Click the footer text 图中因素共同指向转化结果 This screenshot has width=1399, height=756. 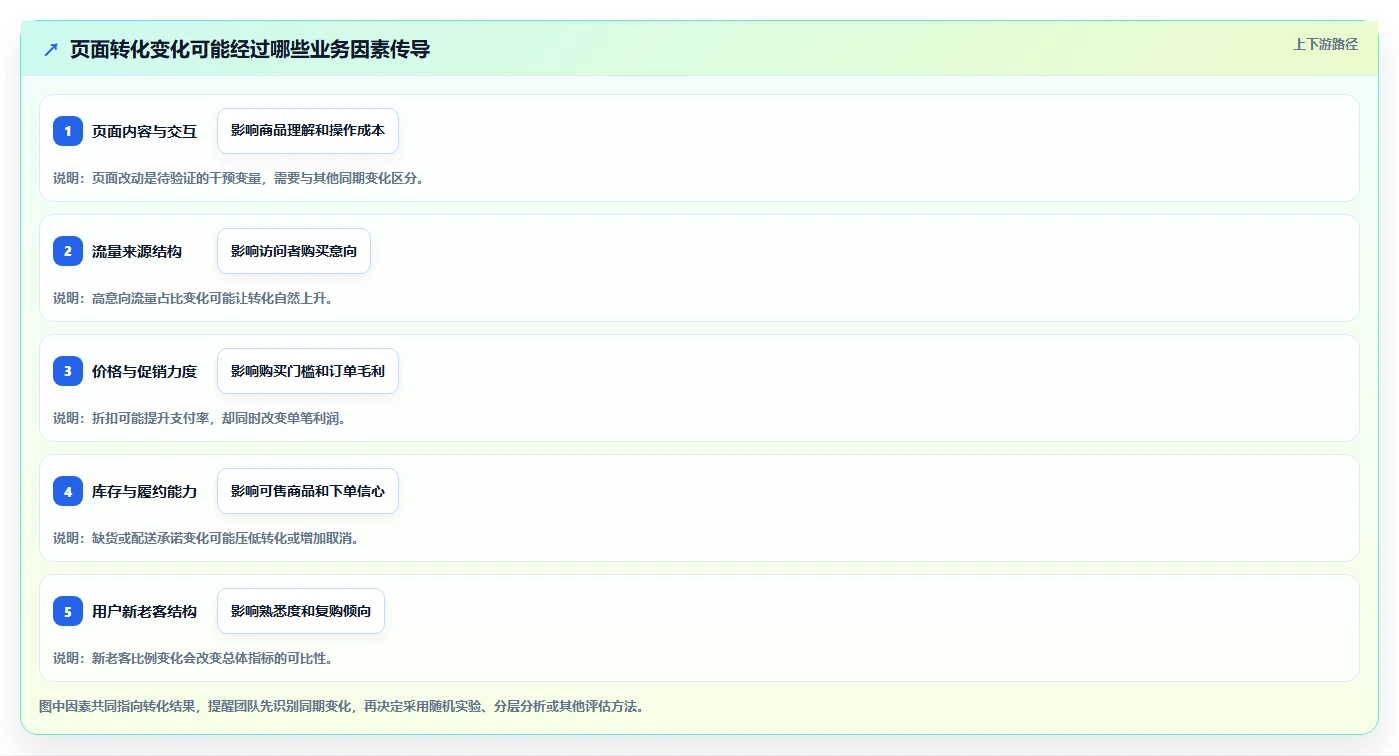[x=117, y=706]
